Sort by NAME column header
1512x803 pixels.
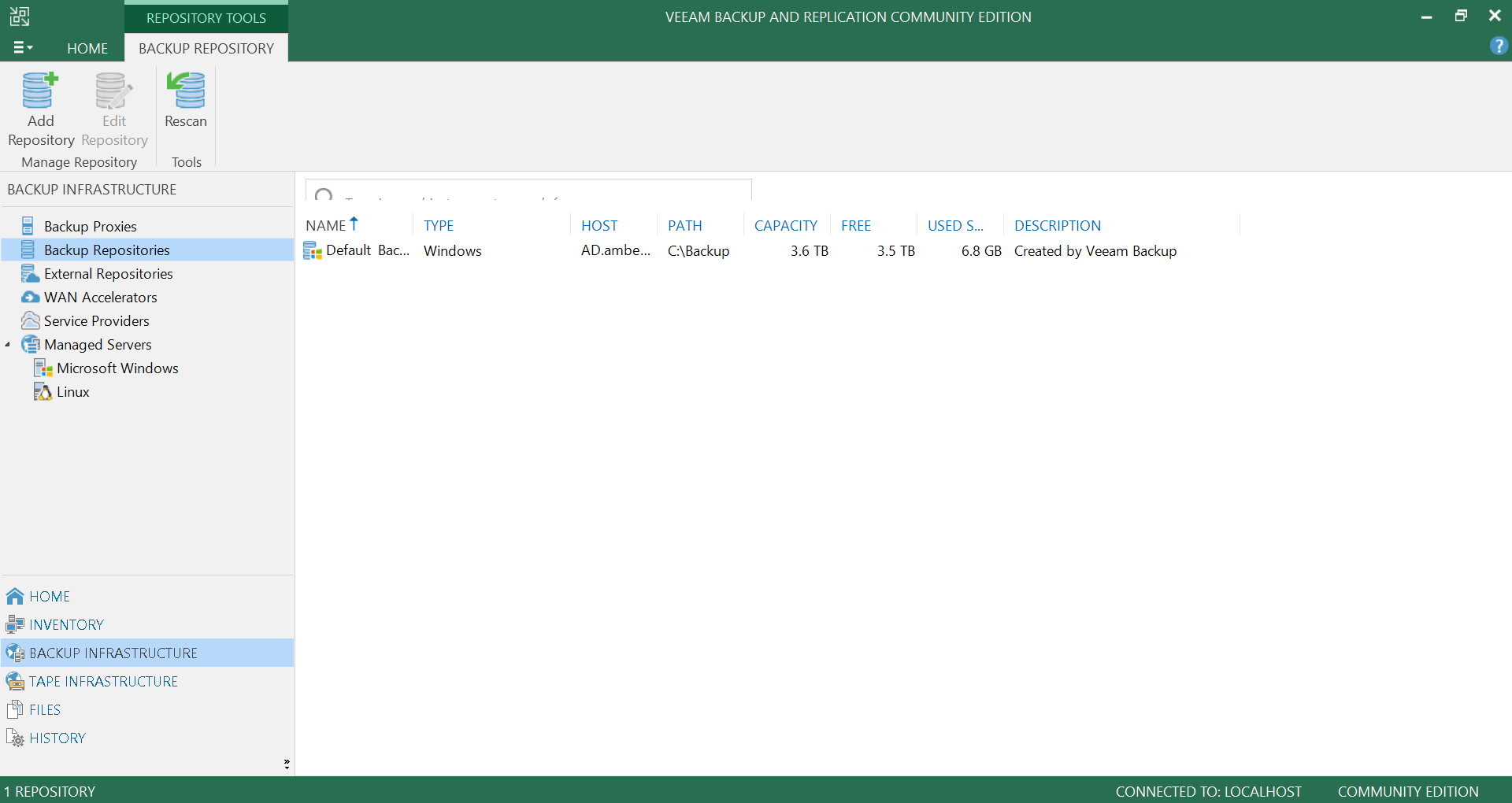pos(358,225)
